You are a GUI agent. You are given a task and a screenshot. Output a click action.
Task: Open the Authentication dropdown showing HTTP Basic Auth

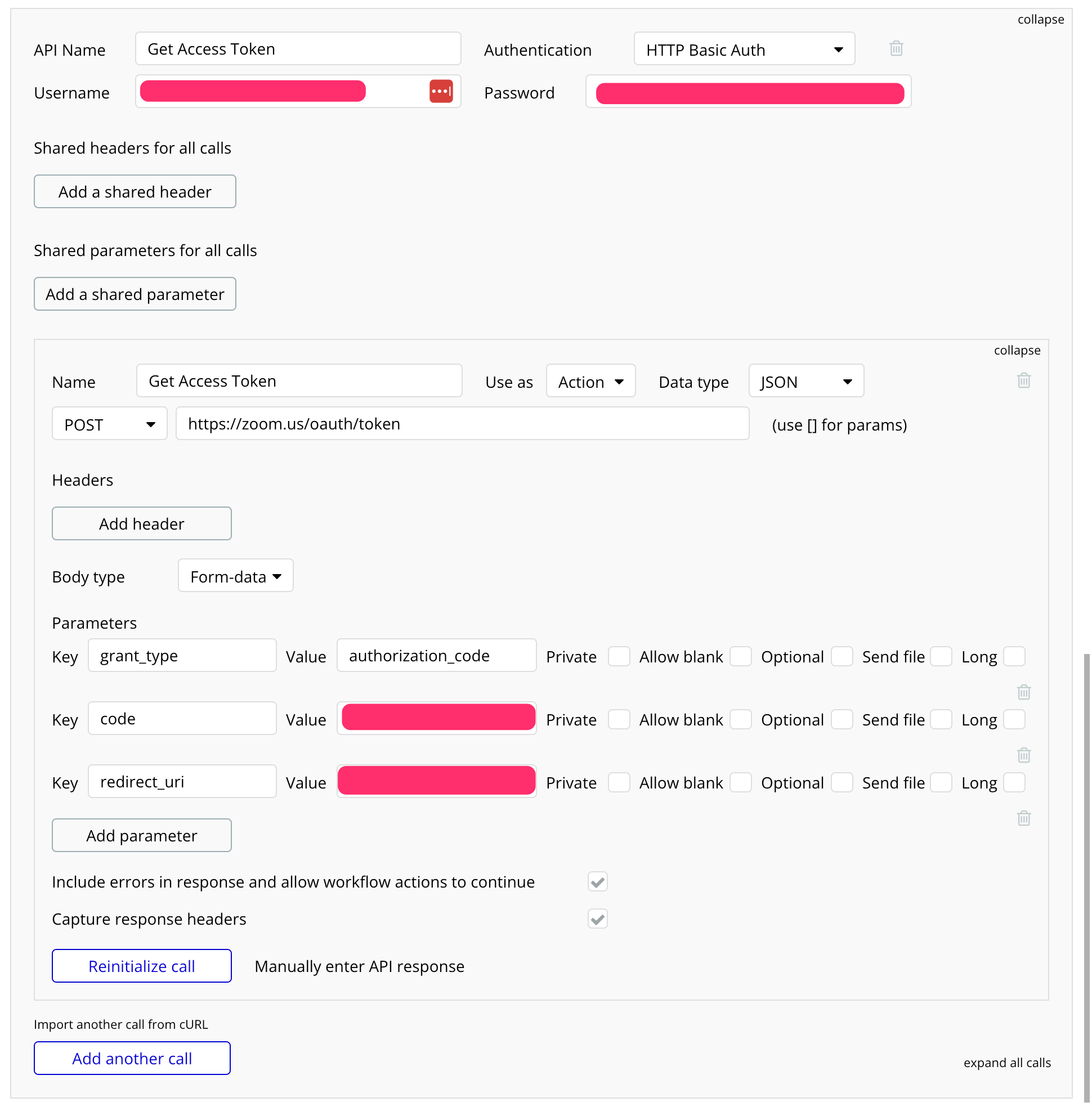tap(744, 50)
